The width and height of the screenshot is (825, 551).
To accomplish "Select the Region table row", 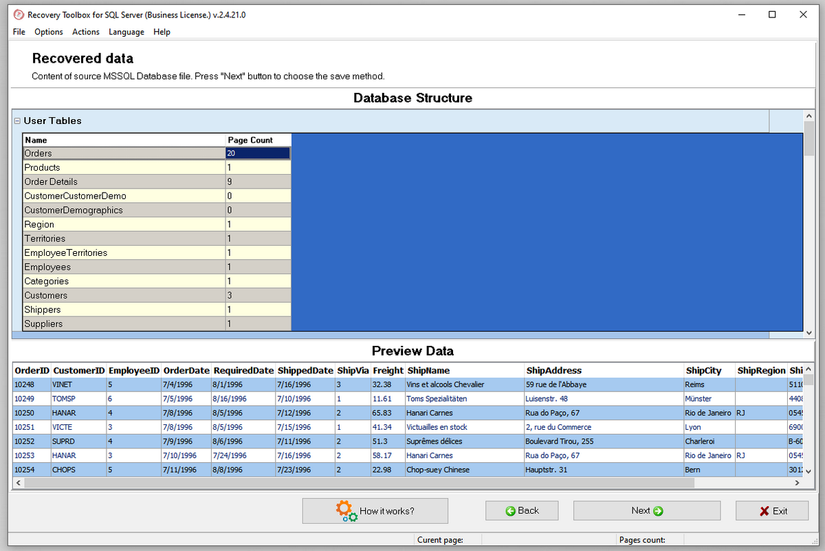I will pyautogui.click(x=157, y=224).
